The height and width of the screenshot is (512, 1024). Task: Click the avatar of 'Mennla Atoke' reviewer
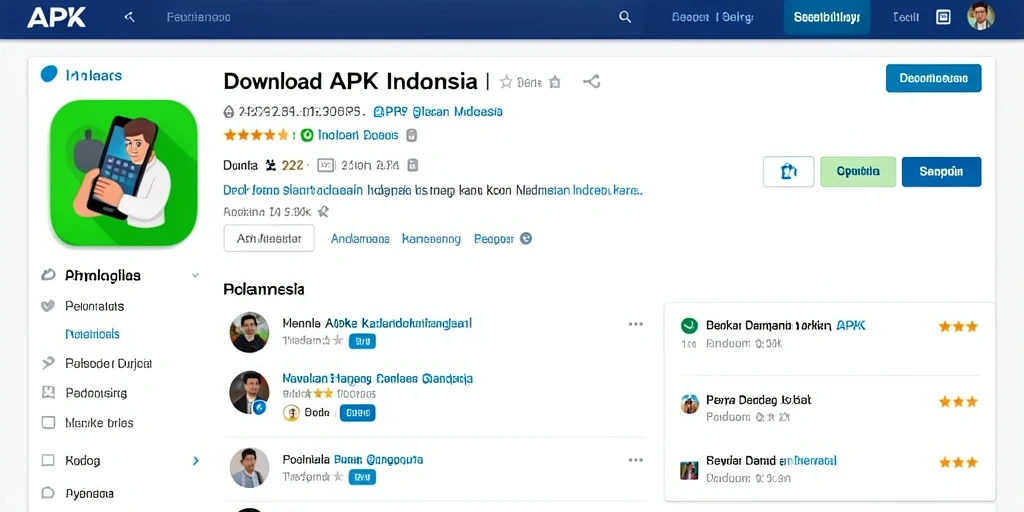tap(249, 332)
